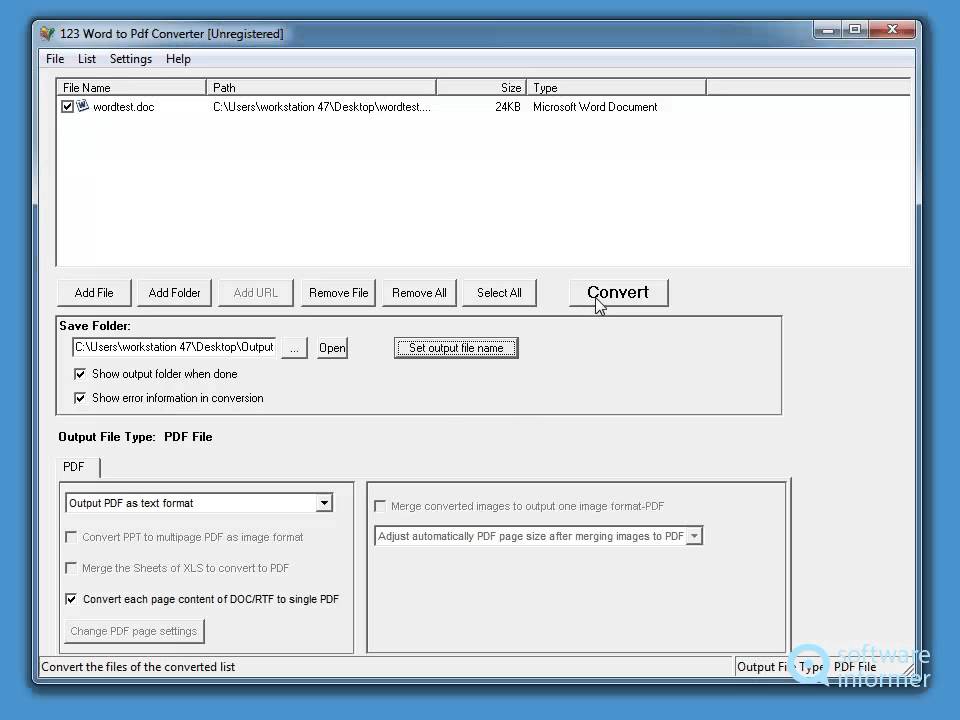Select the wordtest.doc file name
The width and height of the screenshot is (960, 720).
[x=123, y=107]
